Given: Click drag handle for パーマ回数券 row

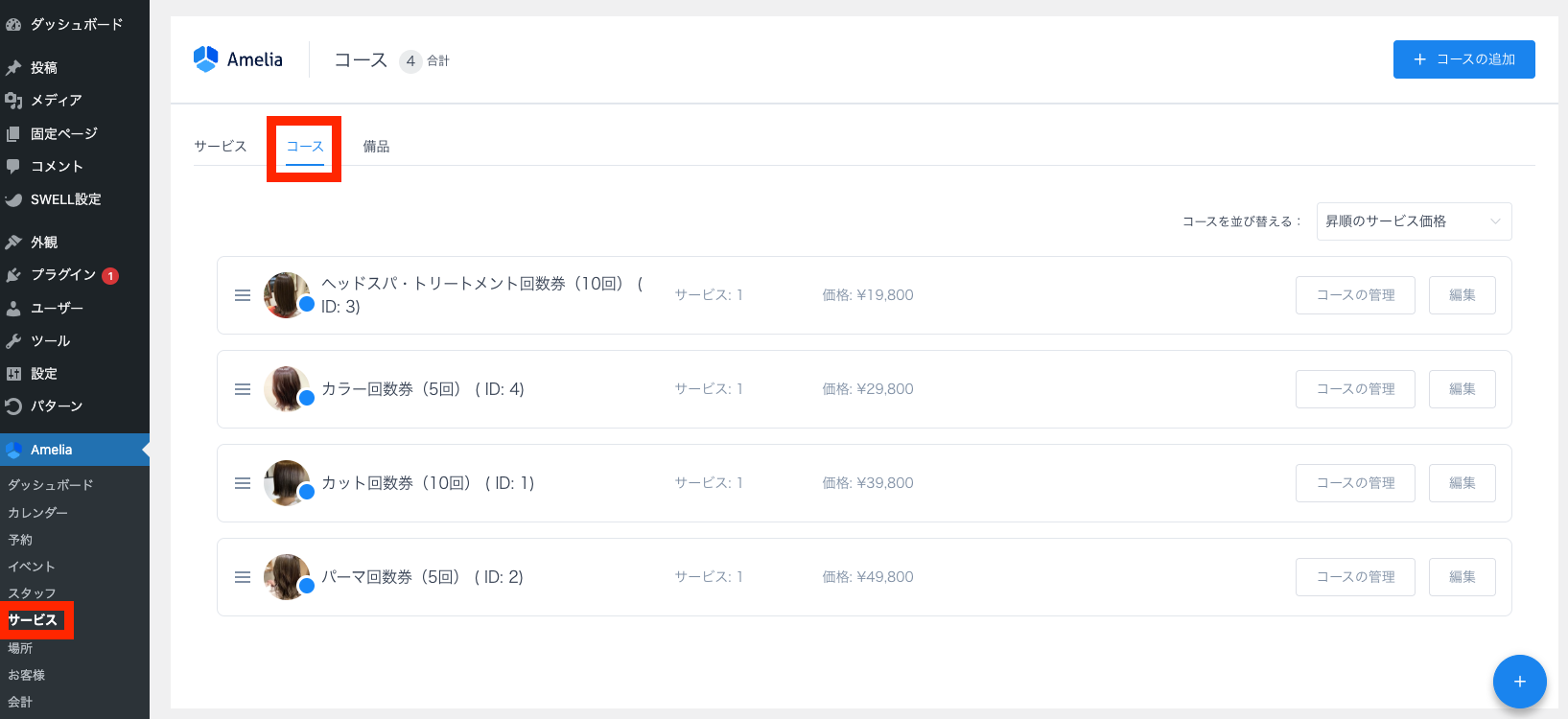Looking at the screenshot, I should pos(243,577).
